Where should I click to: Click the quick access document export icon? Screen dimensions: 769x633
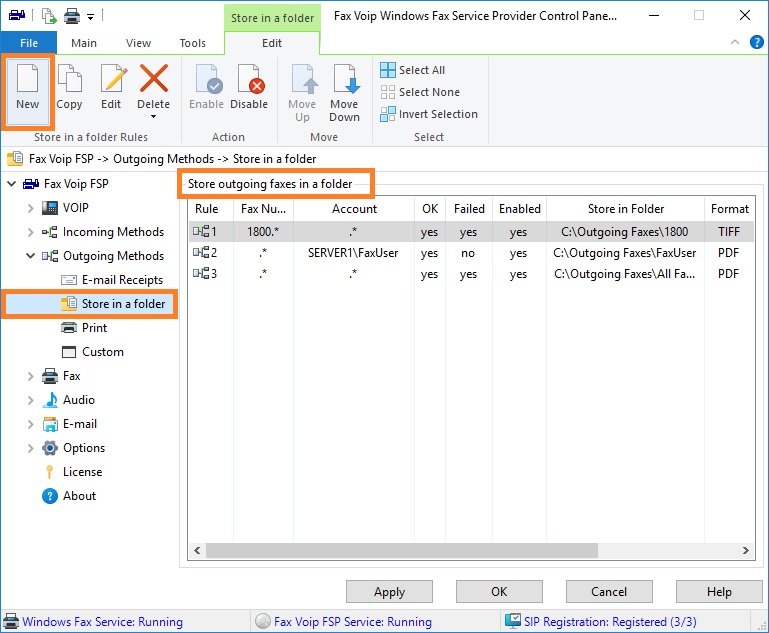pyautogui.click(x=49, y=16)
